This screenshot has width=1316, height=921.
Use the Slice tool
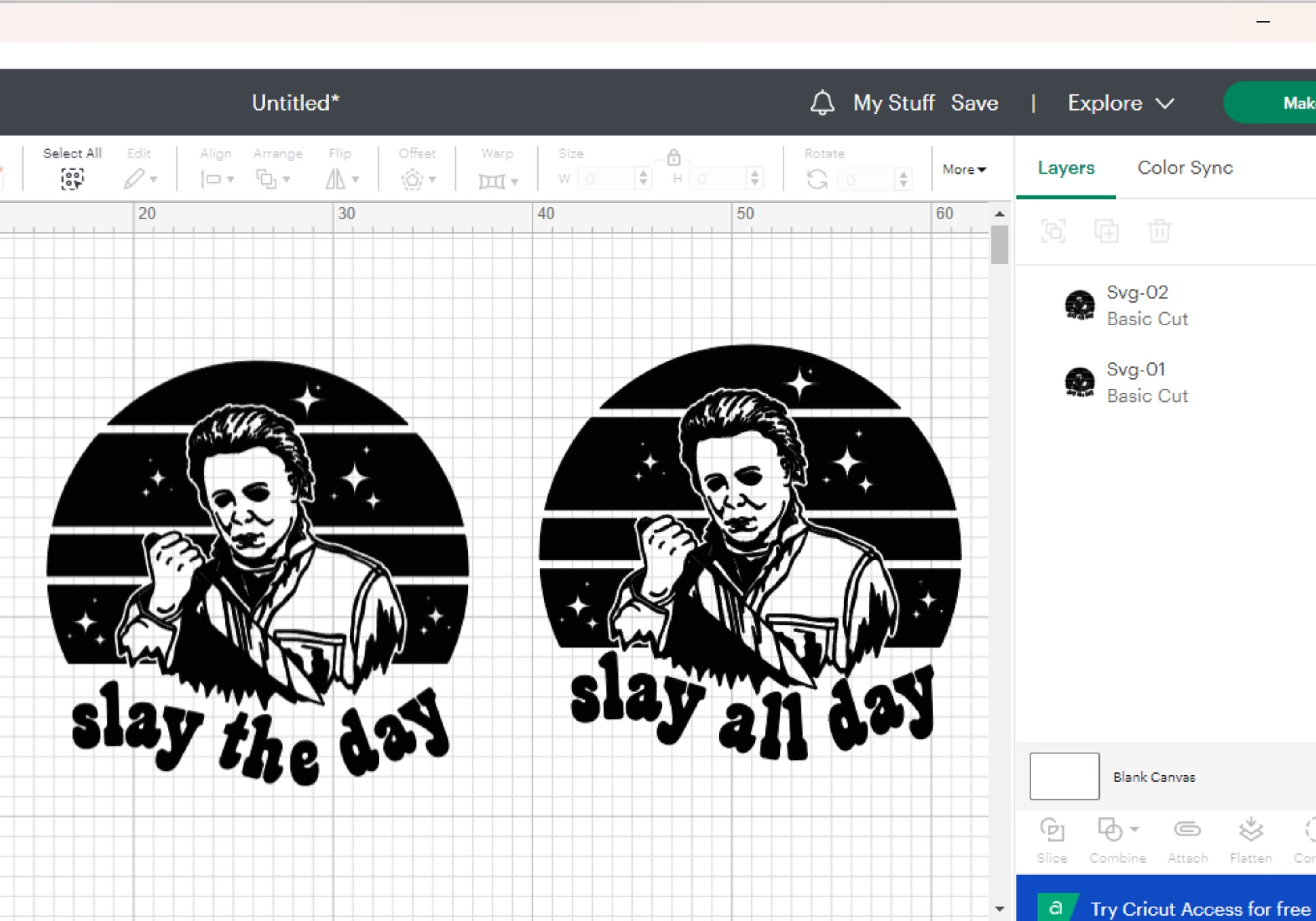pyautogui.click(x=1052, y=829)
